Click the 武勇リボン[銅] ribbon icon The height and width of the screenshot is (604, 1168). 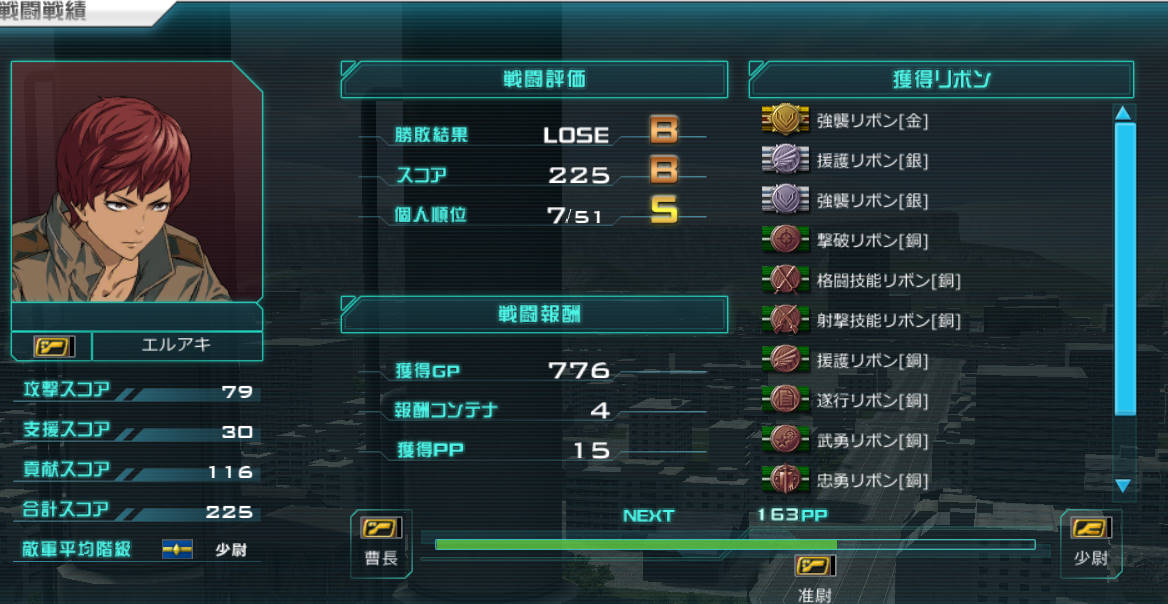coord(785,440)
